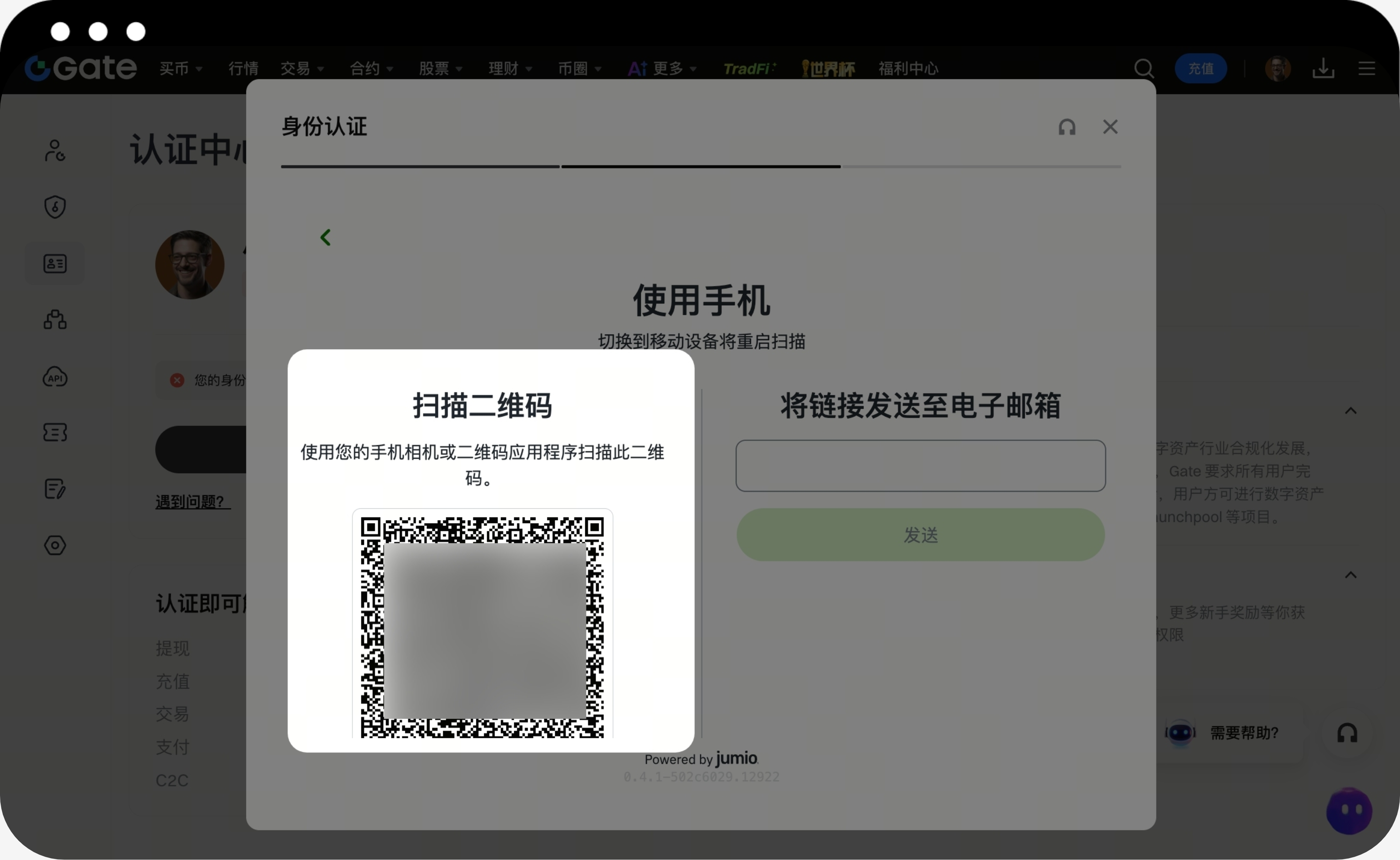Close the 身份认证 dialog
The height and width of the screenshot is (860, 1400).
coord(1110,127)
